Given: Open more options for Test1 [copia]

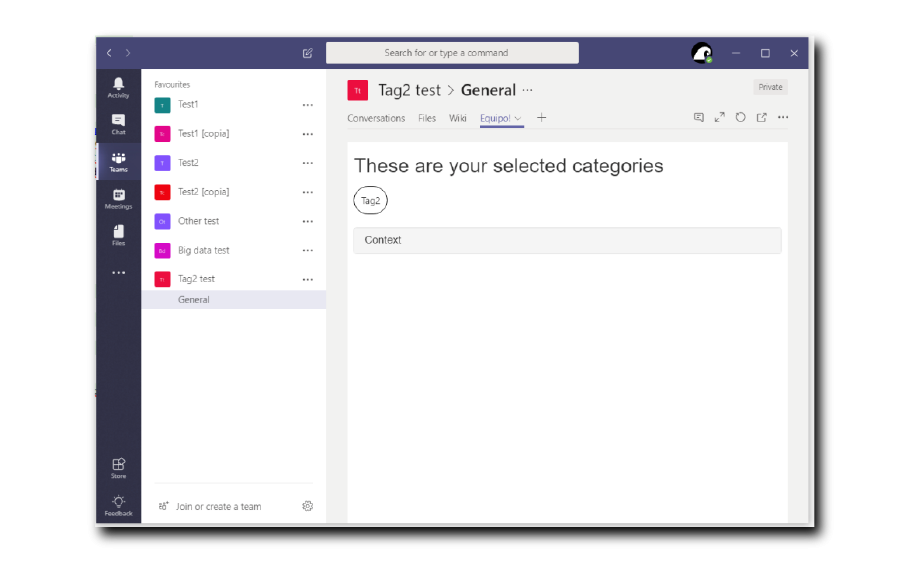Looking at the screenshot, I should pos(308,134).
